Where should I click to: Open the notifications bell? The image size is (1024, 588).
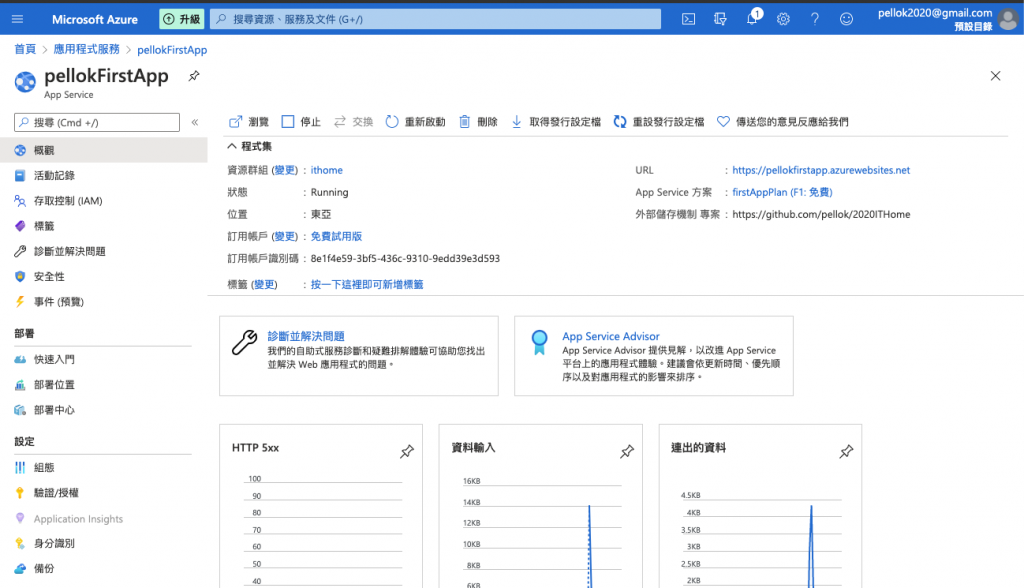[x=752, y=18]
